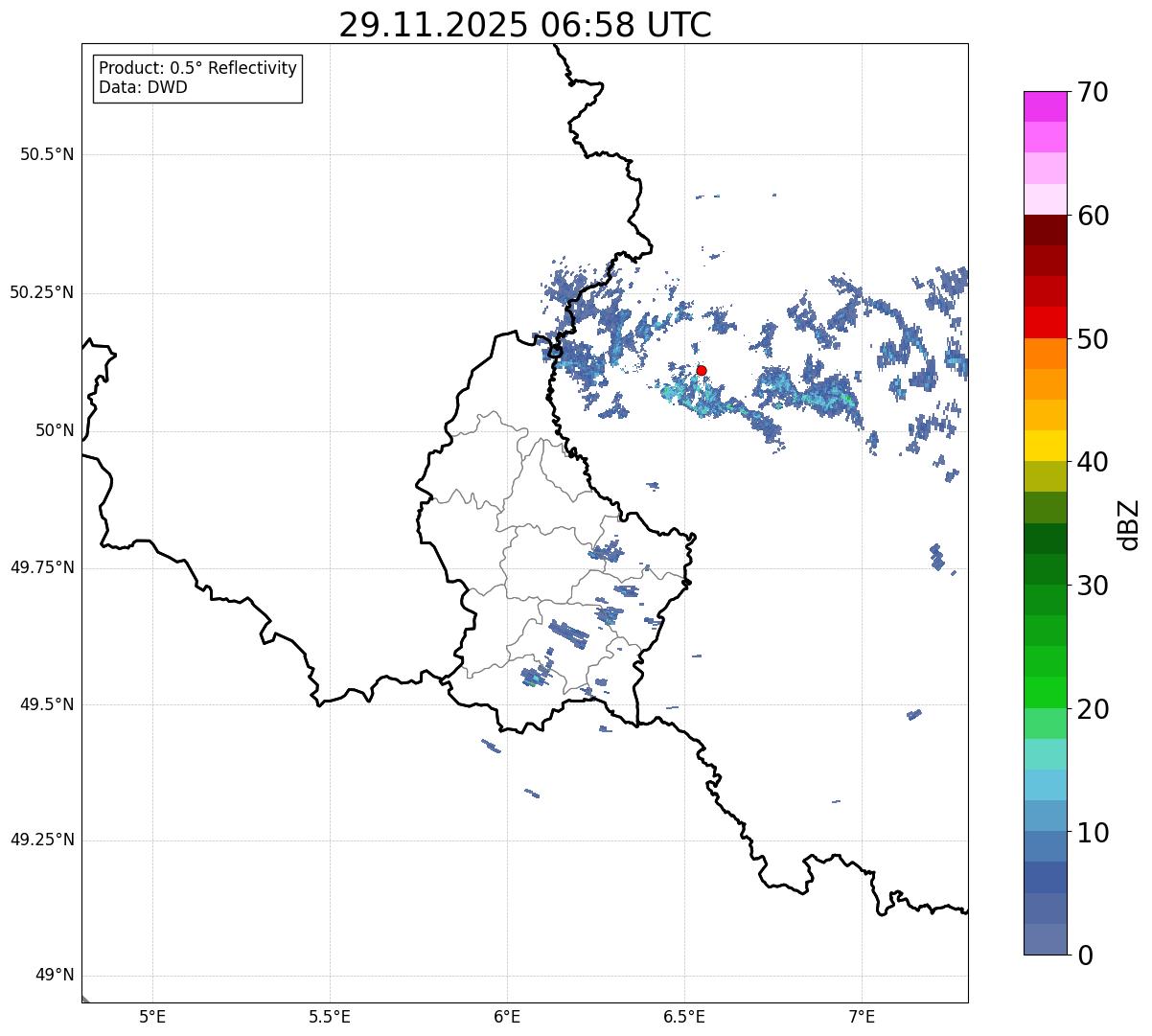1152x1036 pixels.
Task: Click the magenta swatch at top of colorbar
Action: coord(1046,106)
